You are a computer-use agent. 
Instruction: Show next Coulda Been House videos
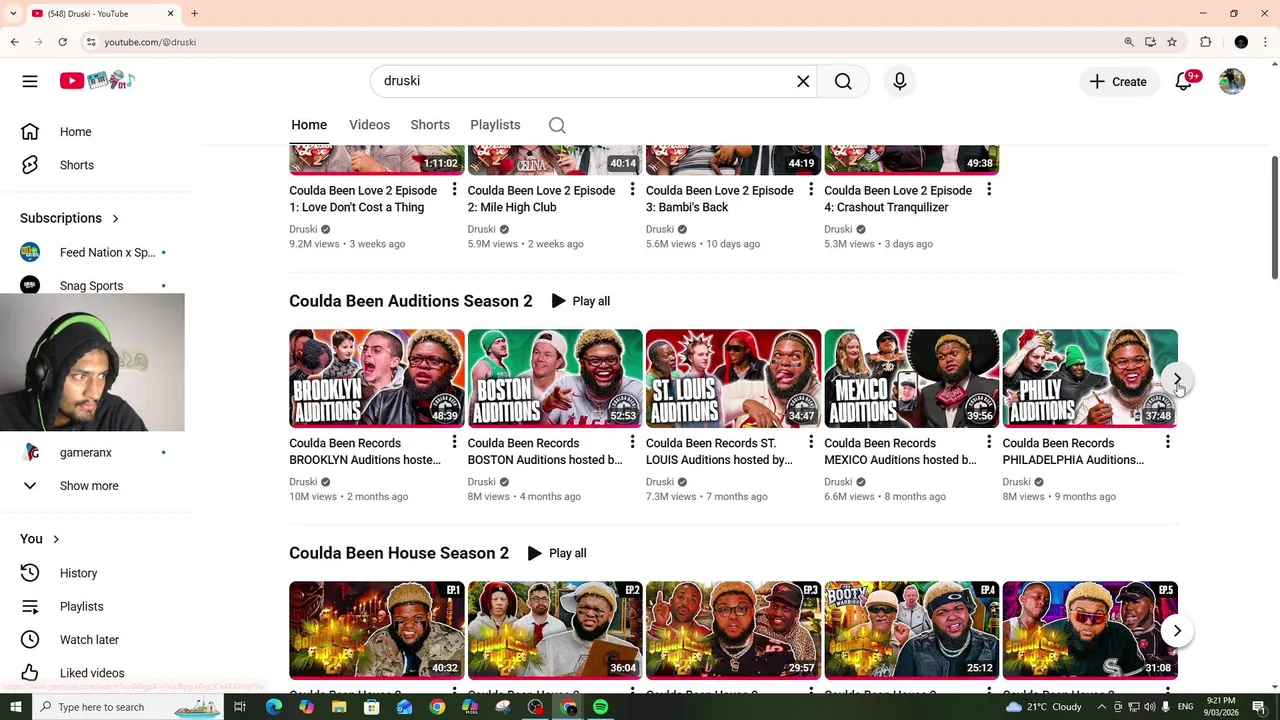tap(1177, 631)
